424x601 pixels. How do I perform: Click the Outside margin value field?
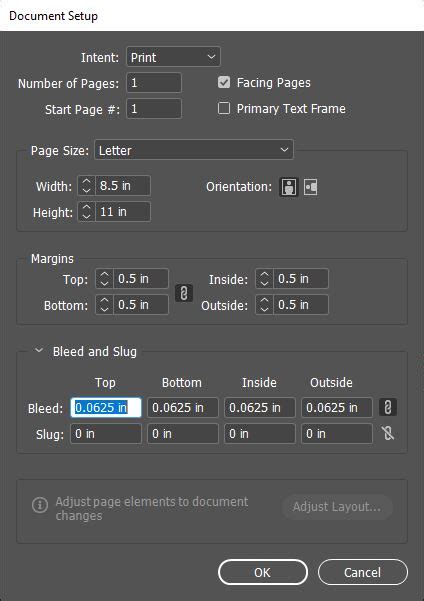tap(301, 305)
